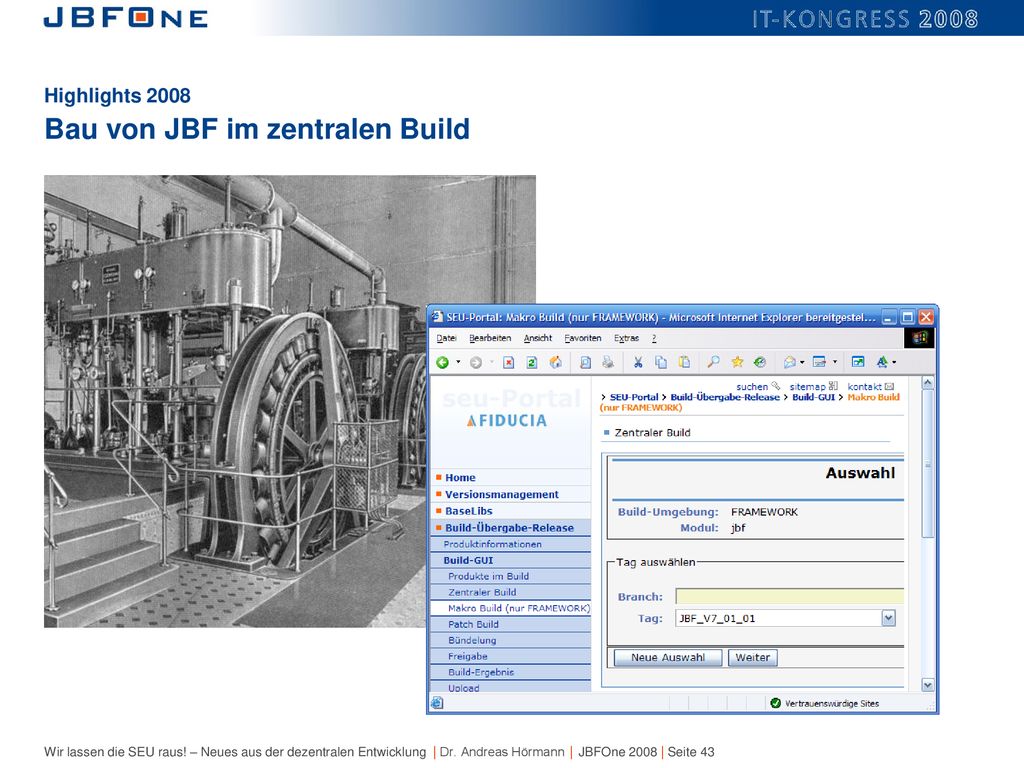Maximize the Internet Explorer window
This screenshot has height=768, width=1024.
point(907,317)
